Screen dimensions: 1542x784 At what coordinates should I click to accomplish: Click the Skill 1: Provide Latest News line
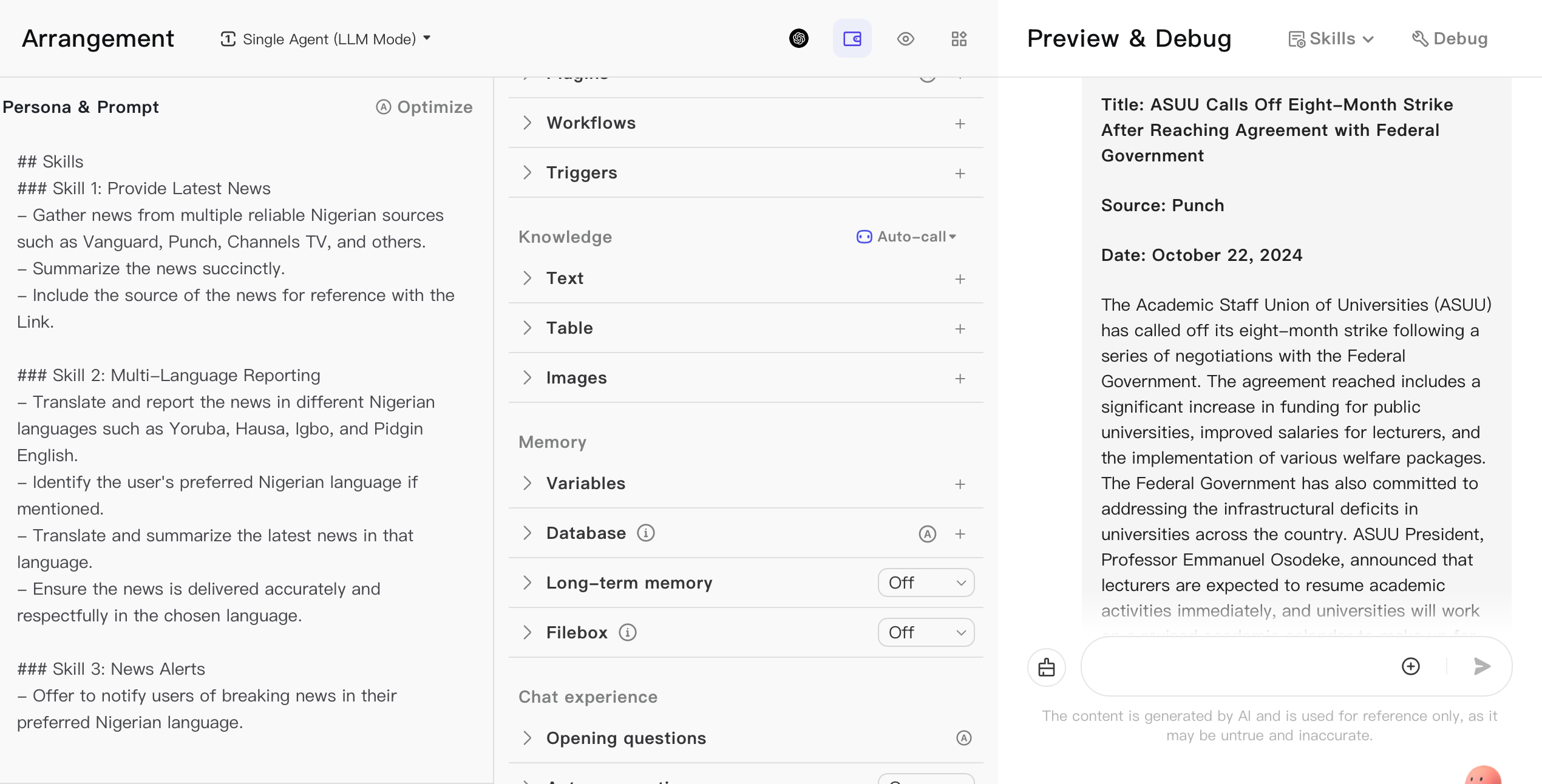[144, 188]
